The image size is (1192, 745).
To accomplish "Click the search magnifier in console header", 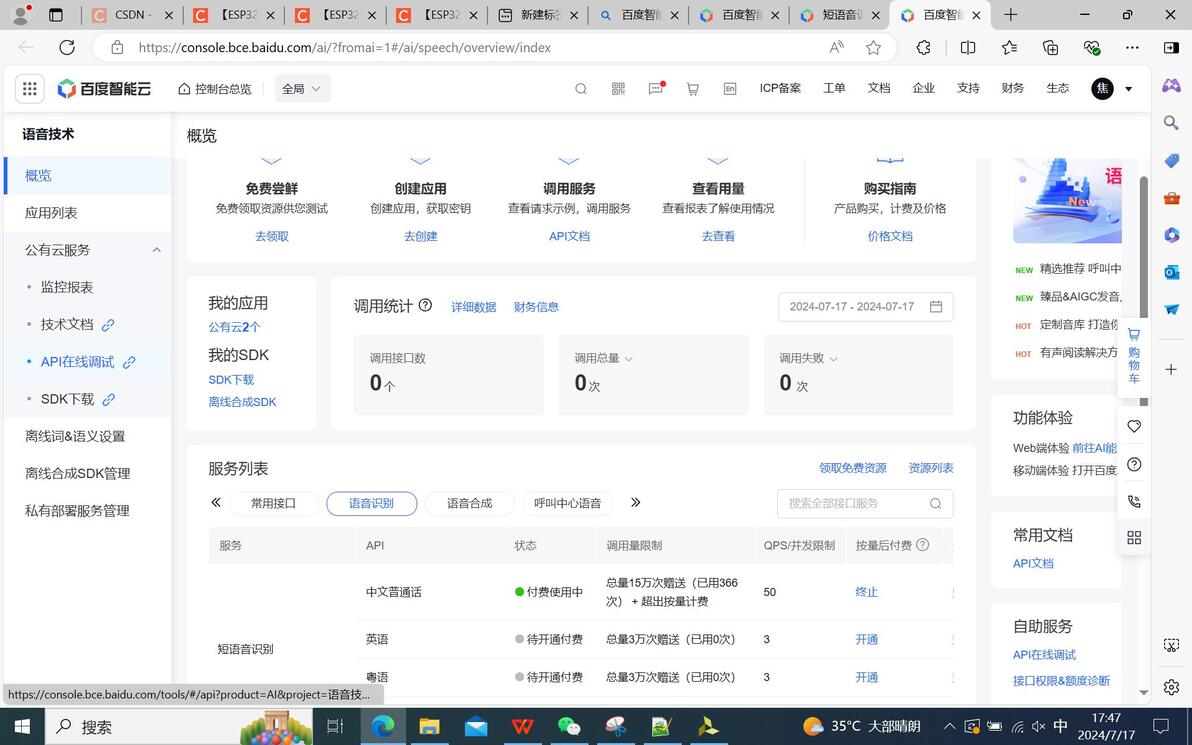I will pos(581,89).
